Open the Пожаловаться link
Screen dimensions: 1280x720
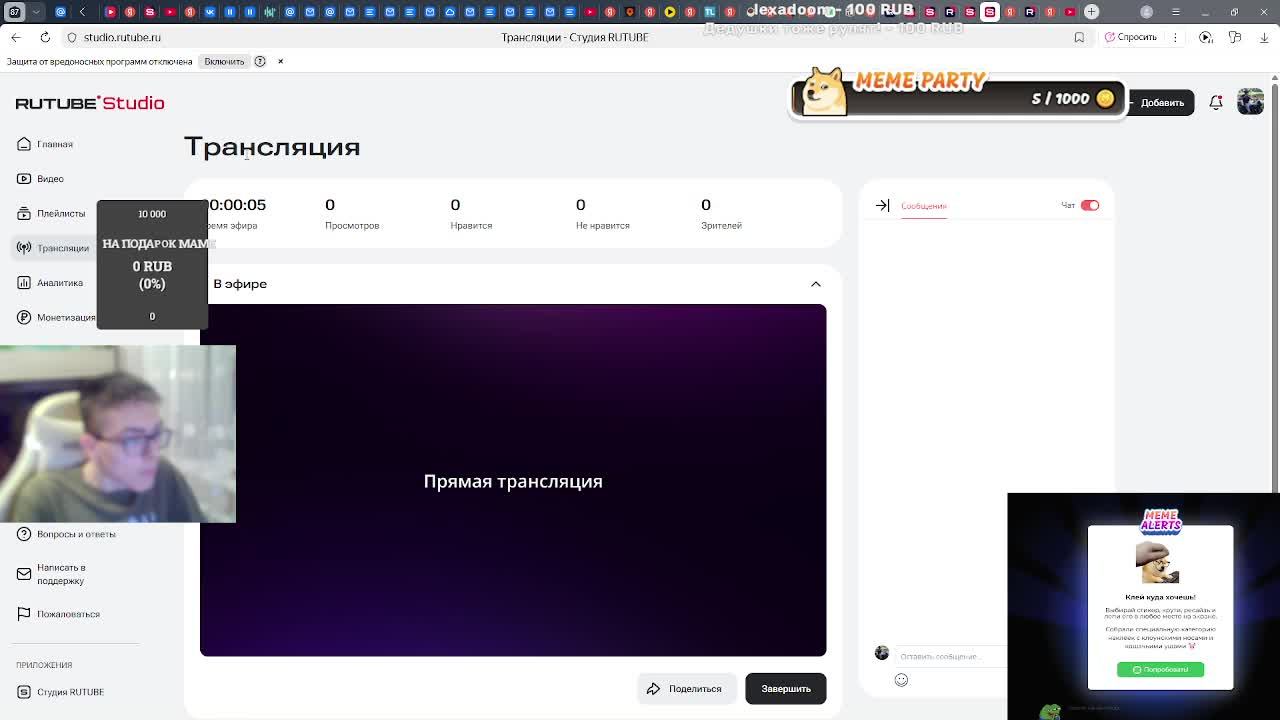(68, 614)
